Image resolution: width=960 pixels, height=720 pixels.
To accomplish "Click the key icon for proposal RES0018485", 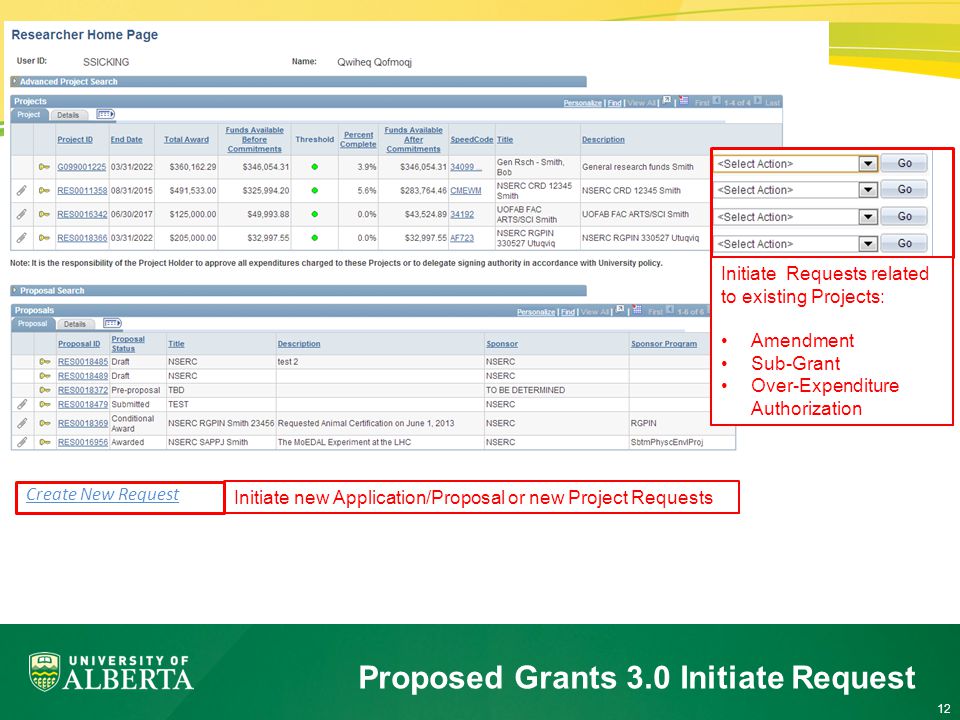I will tap(45, 362).
